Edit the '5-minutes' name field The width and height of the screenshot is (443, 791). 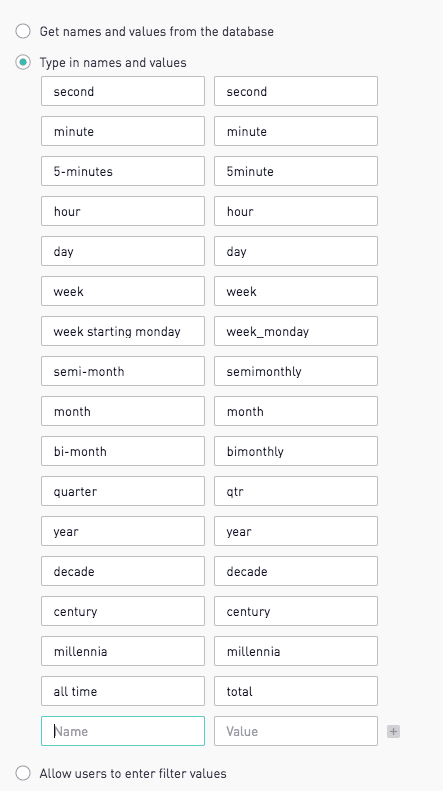[x=123, y=171]
